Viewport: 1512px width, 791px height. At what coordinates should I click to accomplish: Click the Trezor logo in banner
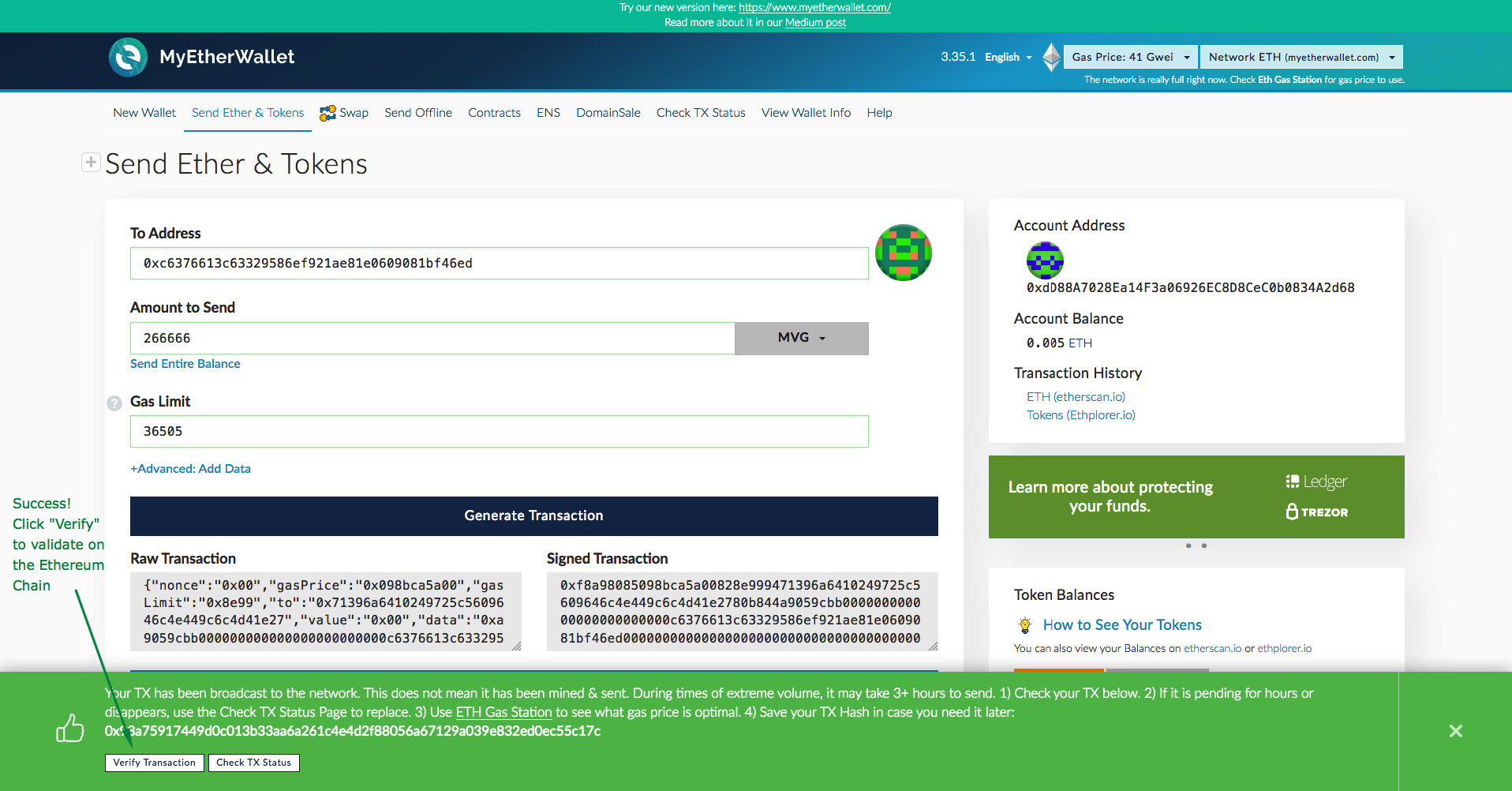point(1316,512)
